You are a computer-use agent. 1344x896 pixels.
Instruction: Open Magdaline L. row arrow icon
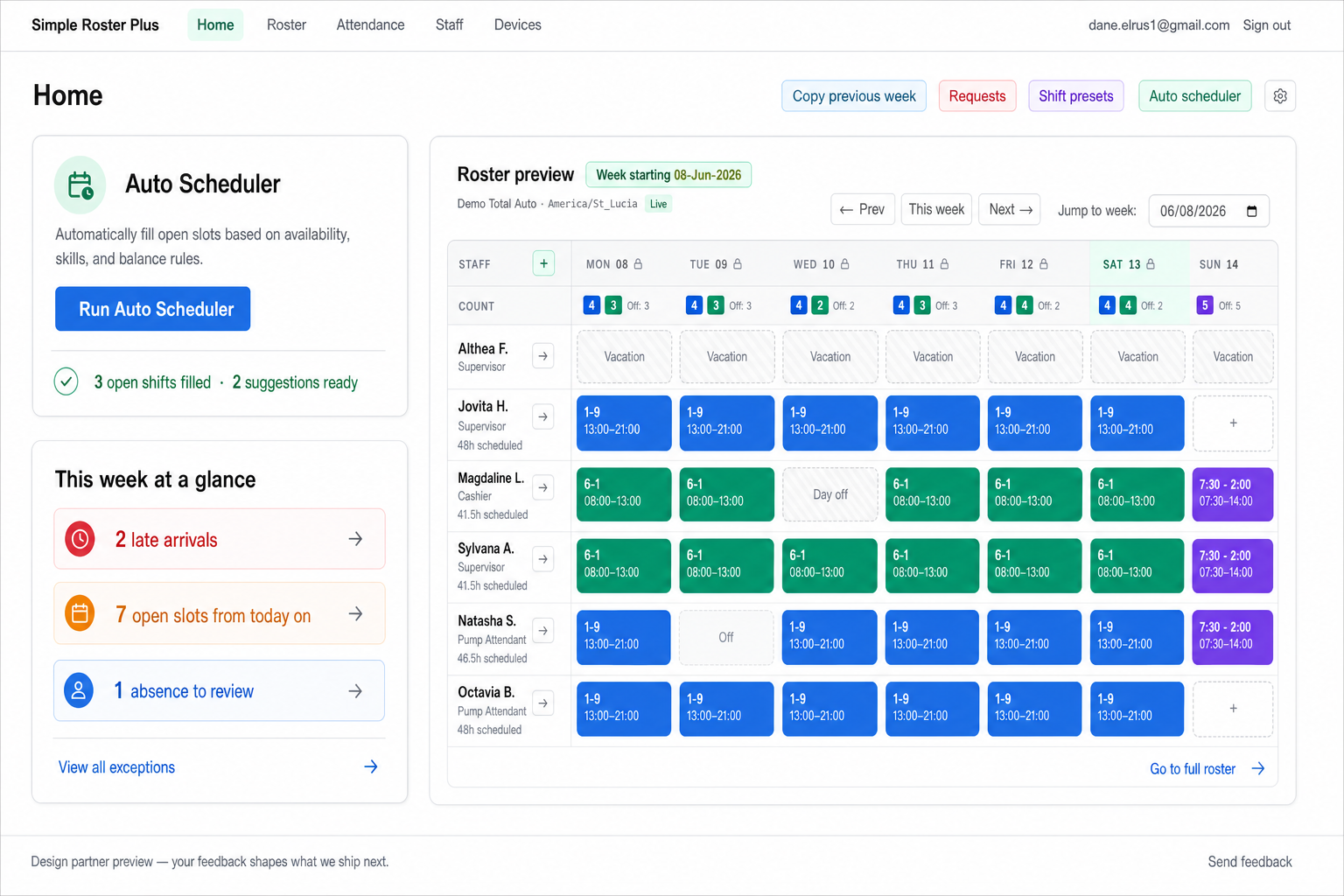coord(543,487)
